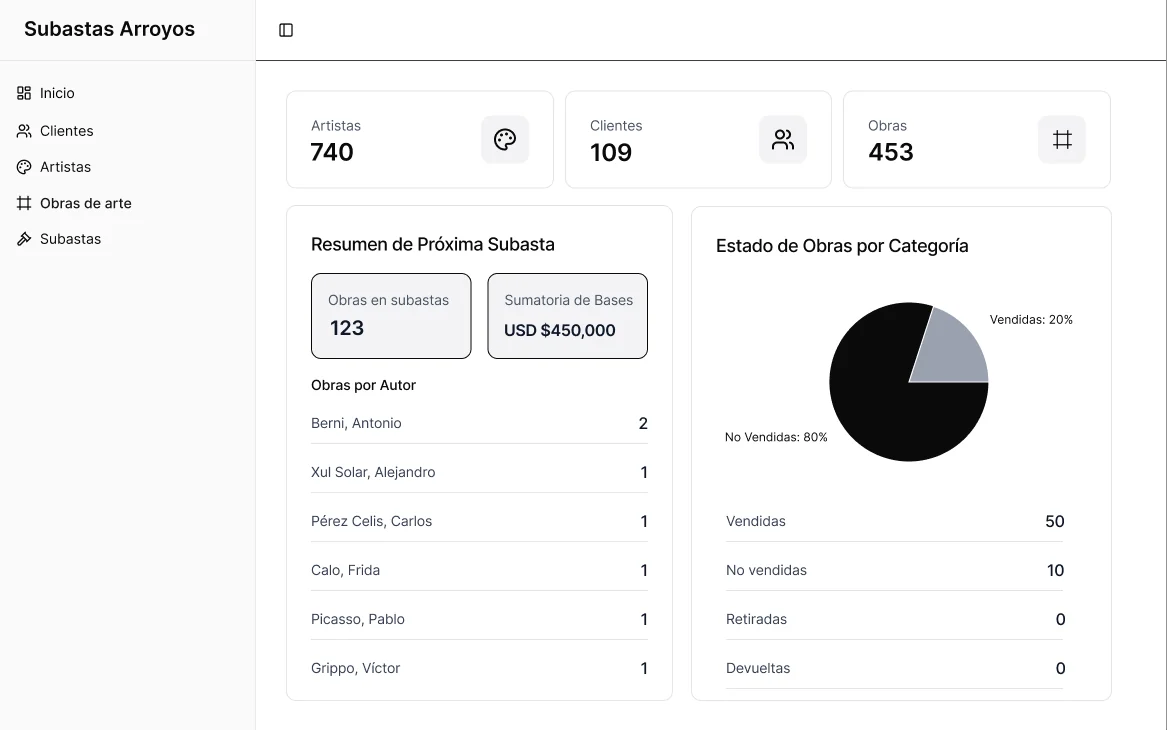Click the 123 obras en subastas value
The image size is (1167, 730).
pyautogui.click(x=347, y=328)
